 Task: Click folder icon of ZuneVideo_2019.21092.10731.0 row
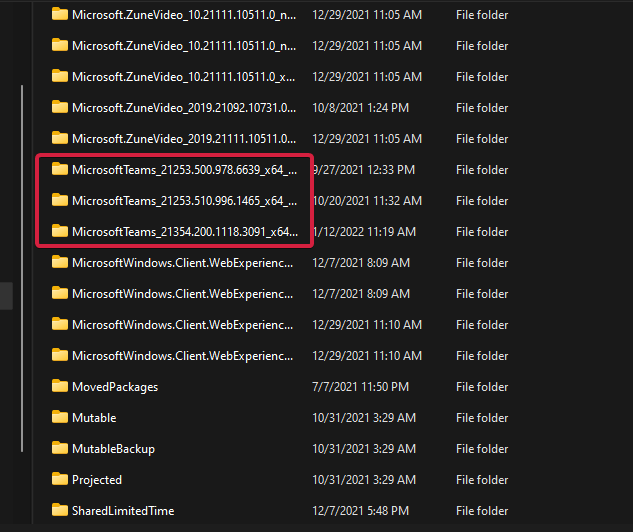point(60,107)
